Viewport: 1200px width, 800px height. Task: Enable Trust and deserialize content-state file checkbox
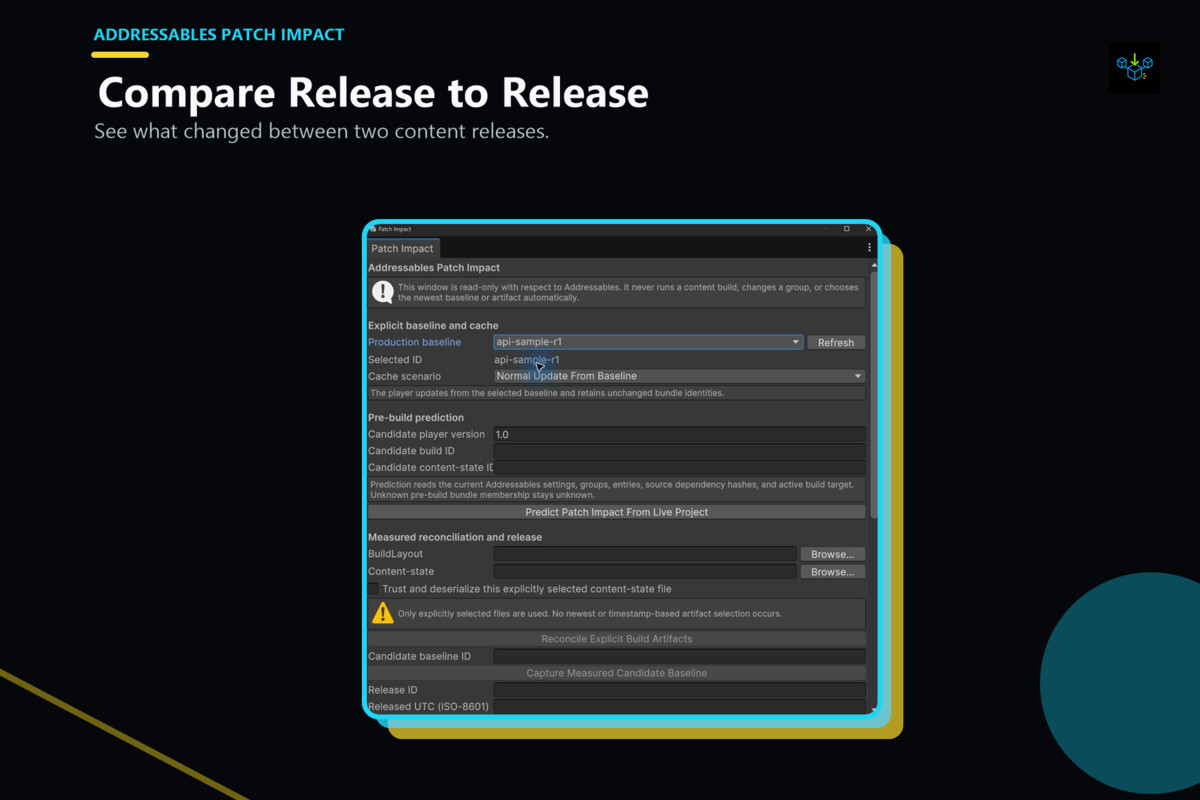(x=374, y=589)
